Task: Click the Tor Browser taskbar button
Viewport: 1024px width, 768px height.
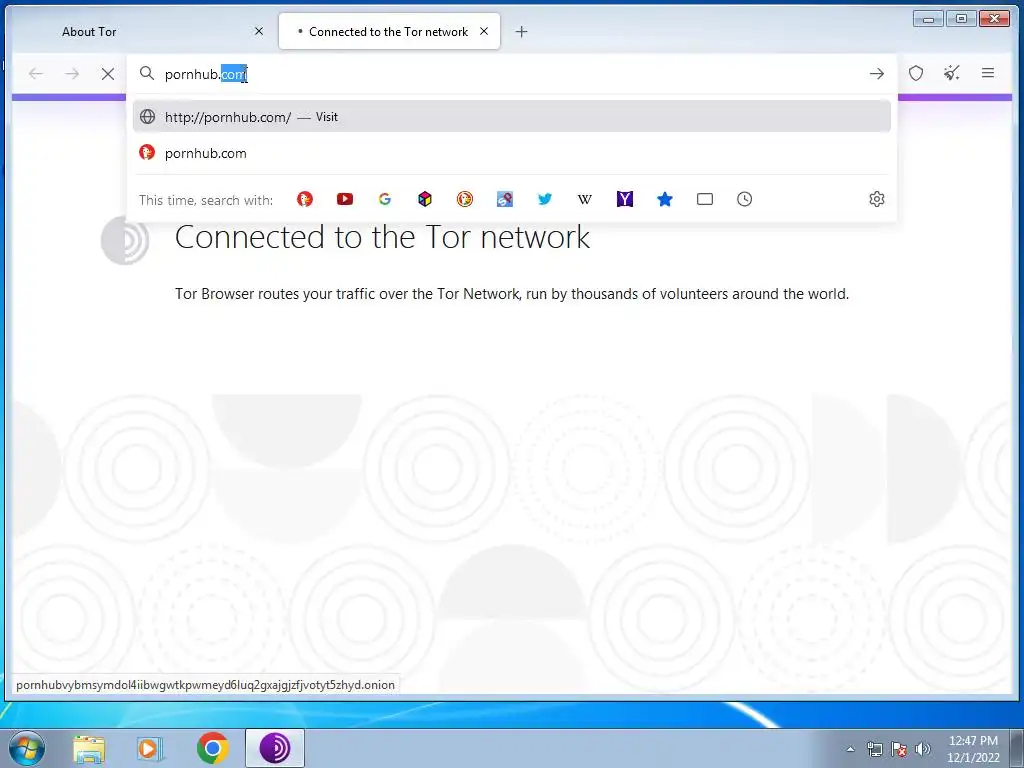Action: click(x=275, y=748)
